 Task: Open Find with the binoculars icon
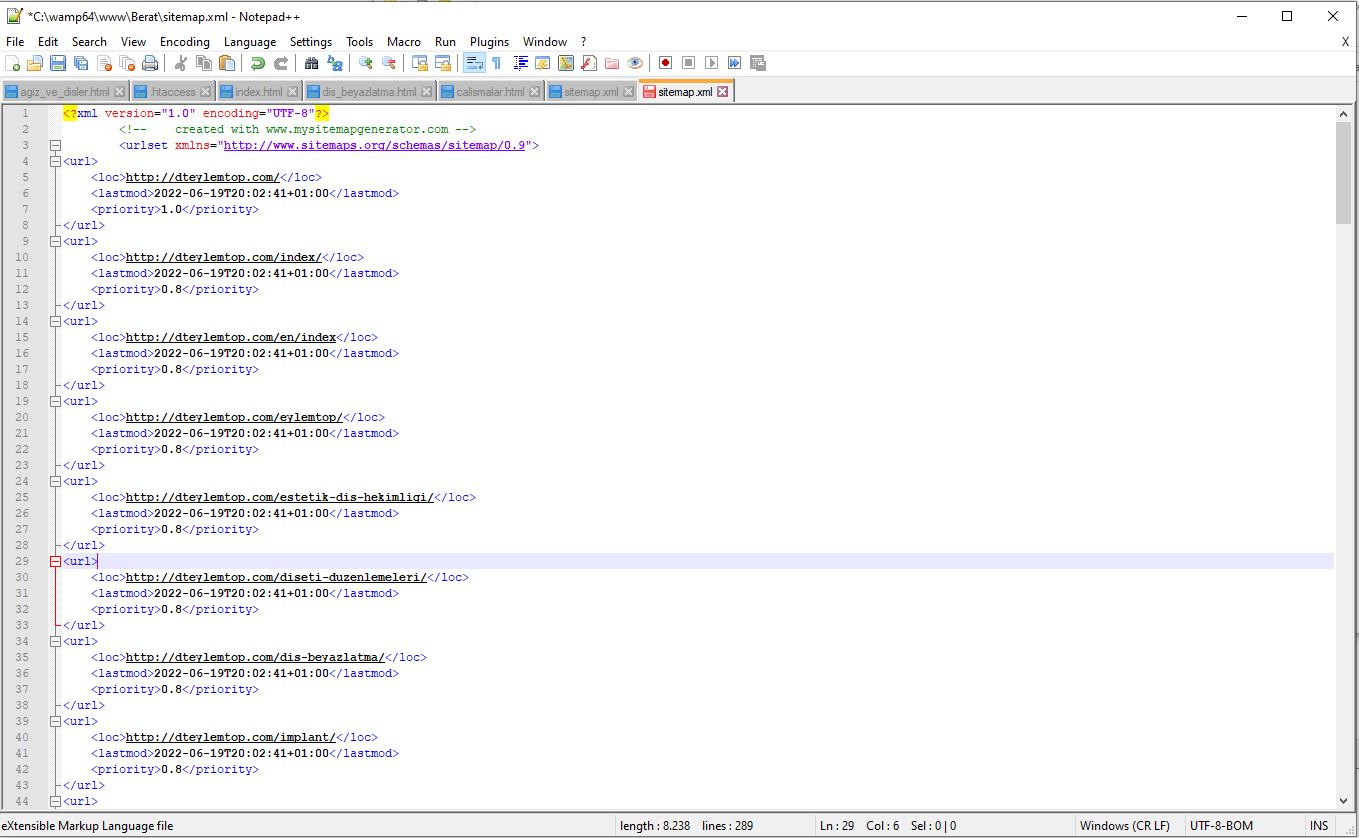tap(312, 63)
